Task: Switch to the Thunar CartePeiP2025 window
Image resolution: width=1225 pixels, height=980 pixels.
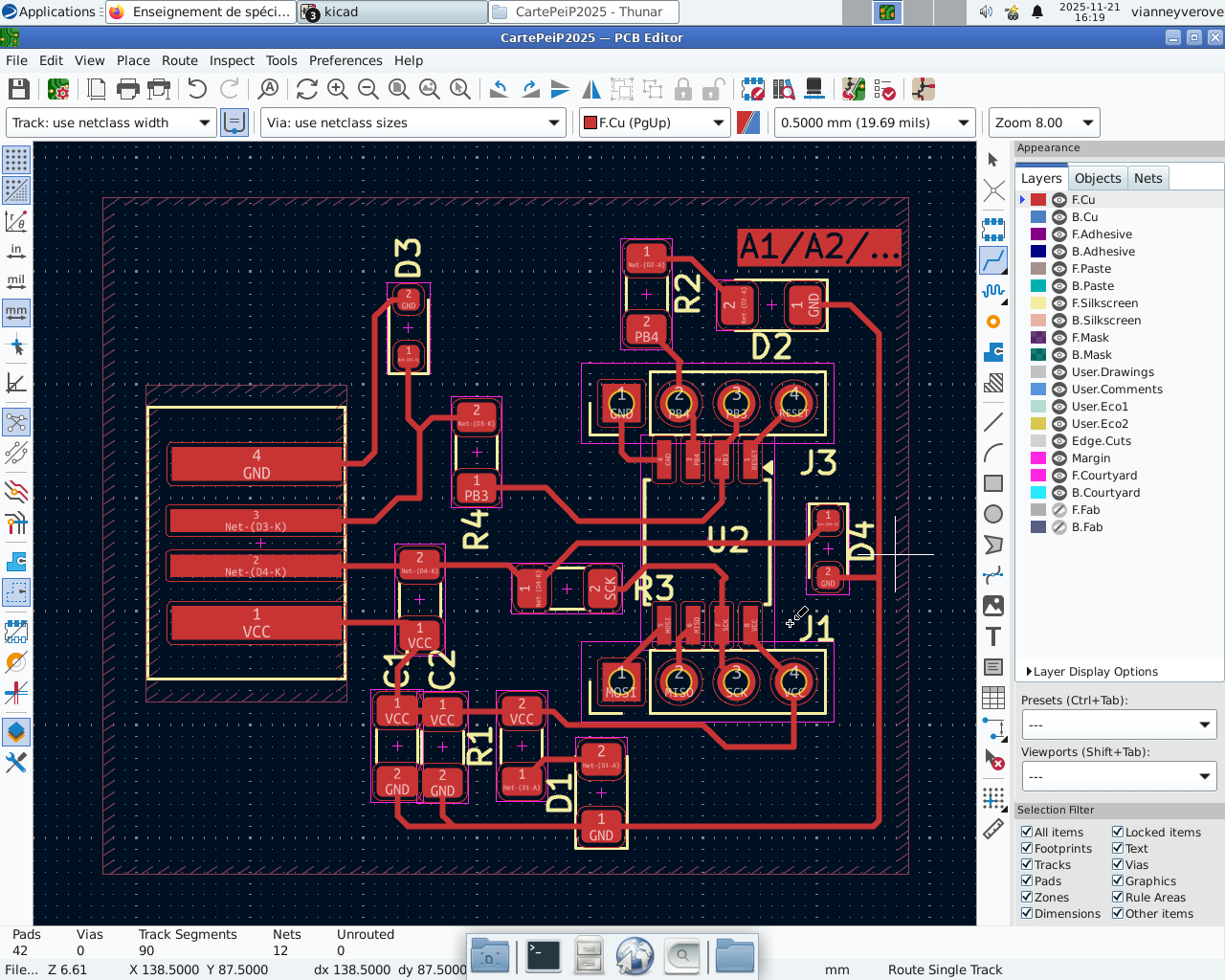Action: pyautogui.click(x=584, y=11)
